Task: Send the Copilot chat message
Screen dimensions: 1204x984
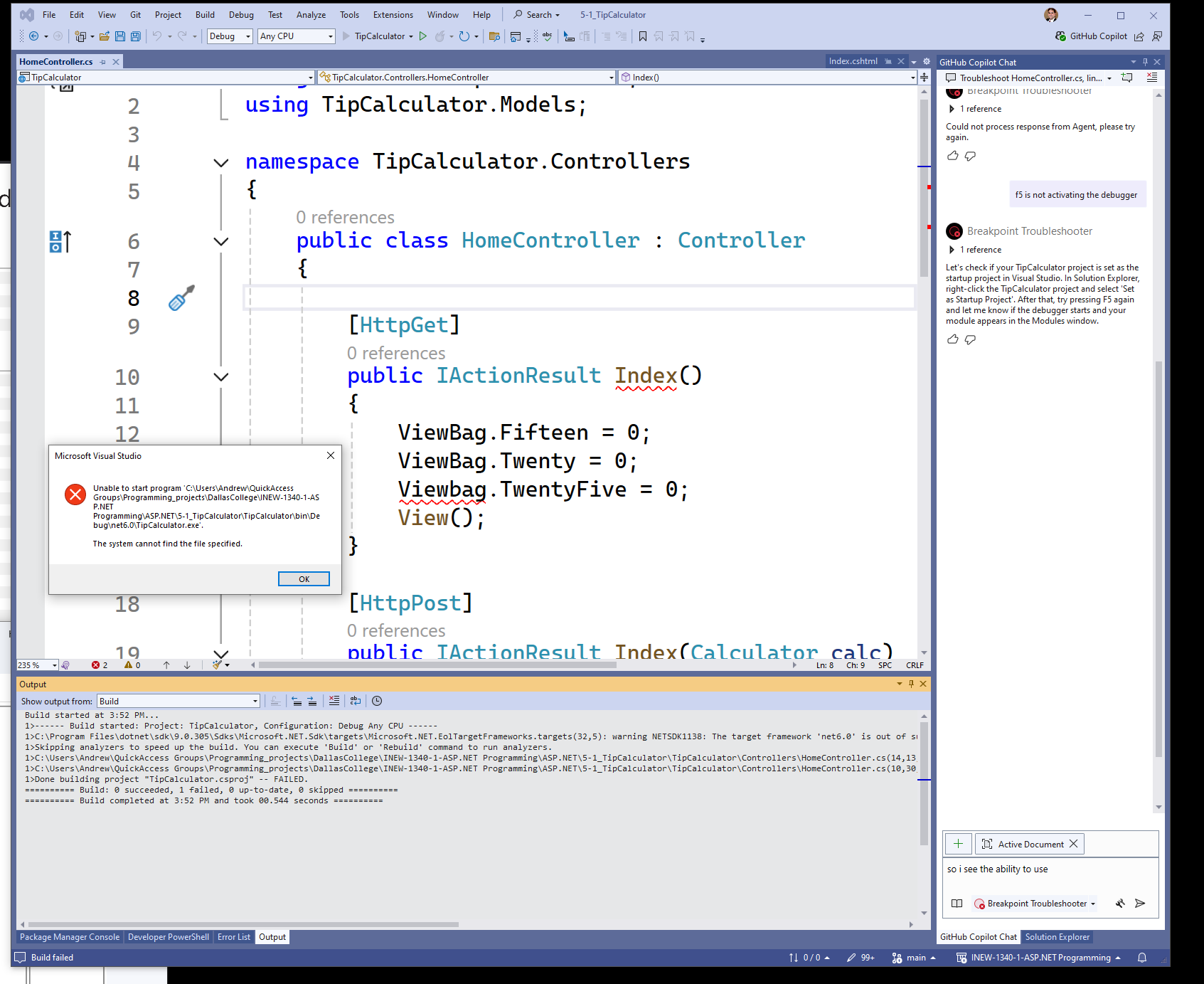Action: click(x=1140, y=904)
